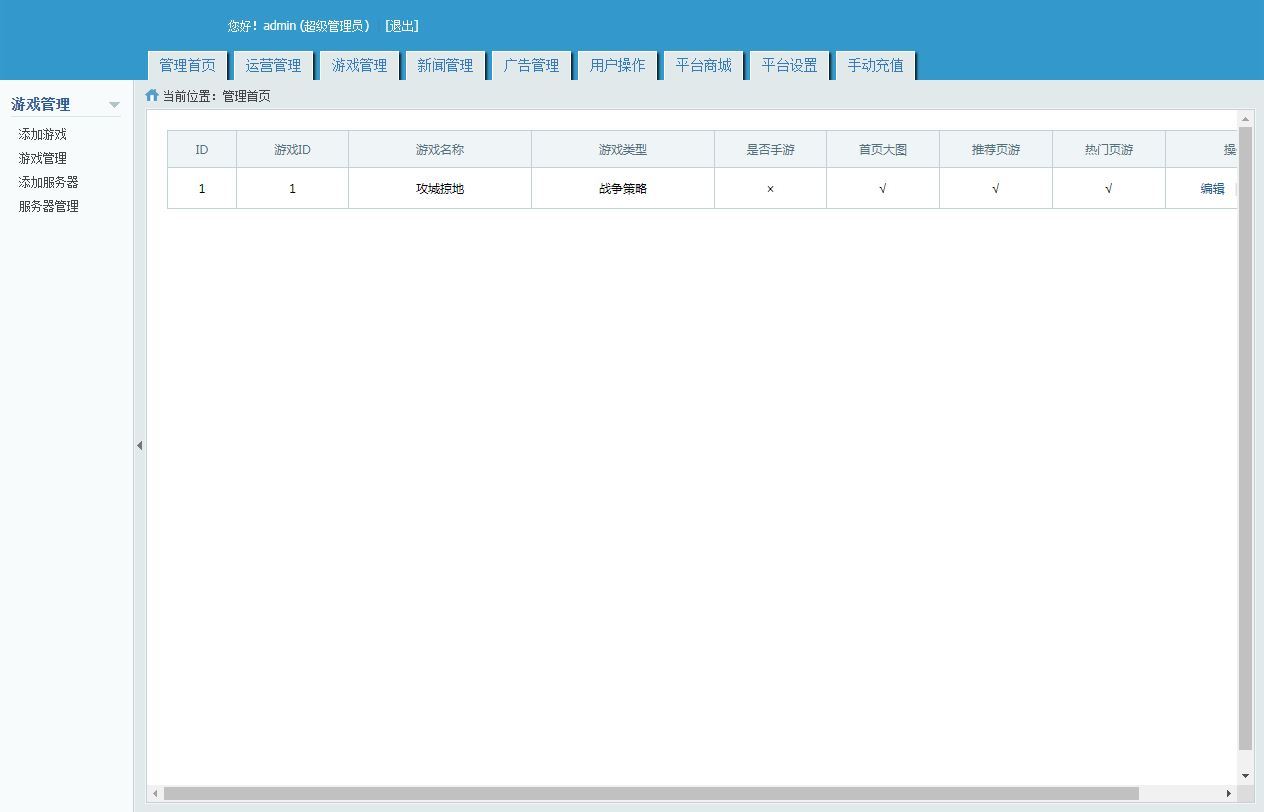Click the 退出 logout link
1264x812 pixels.
(x=402, y=26)
